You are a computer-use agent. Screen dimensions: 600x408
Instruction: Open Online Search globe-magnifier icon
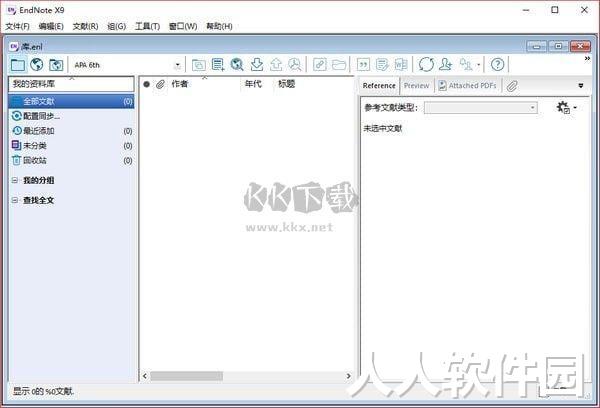237,65
